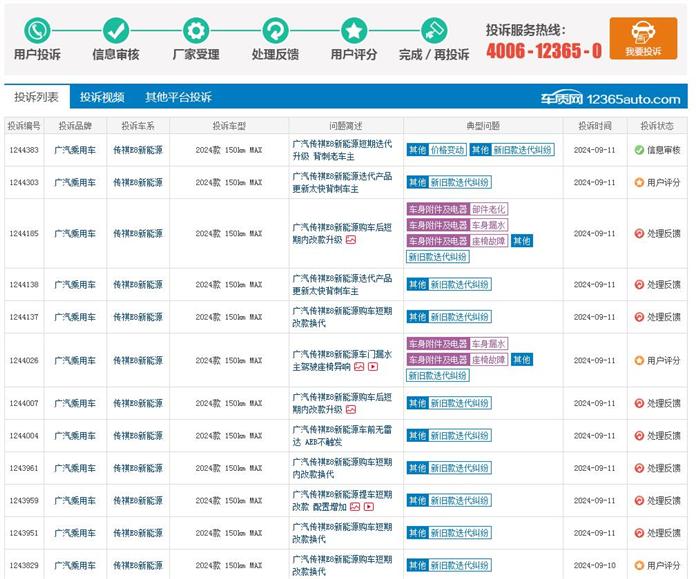
Task: Click the 信息审核 checkmark step icon
Action: 116,30
